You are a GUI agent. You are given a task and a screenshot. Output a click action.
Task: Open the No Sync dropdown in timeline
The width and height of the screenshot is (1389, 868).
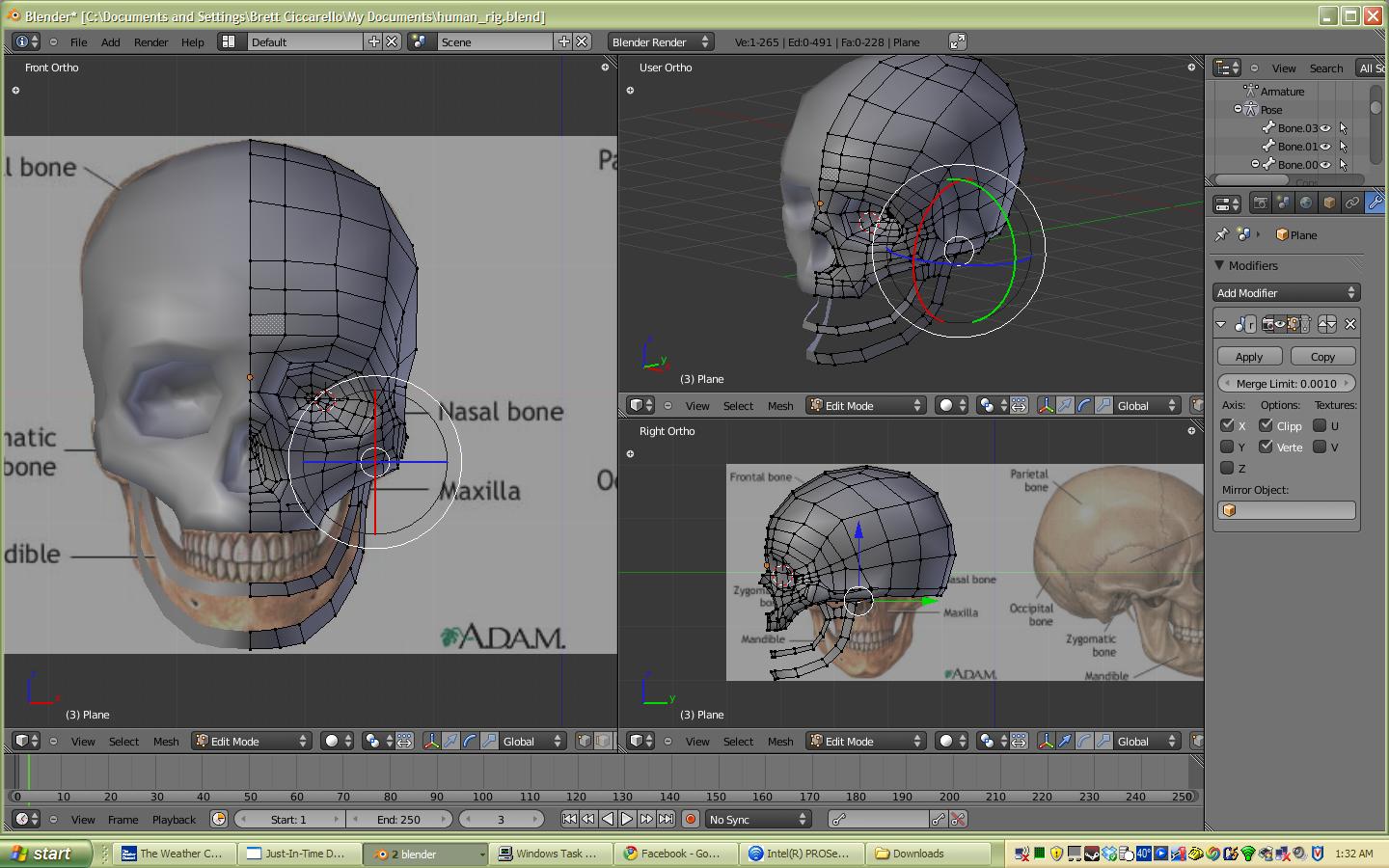[x=757, y=819]
